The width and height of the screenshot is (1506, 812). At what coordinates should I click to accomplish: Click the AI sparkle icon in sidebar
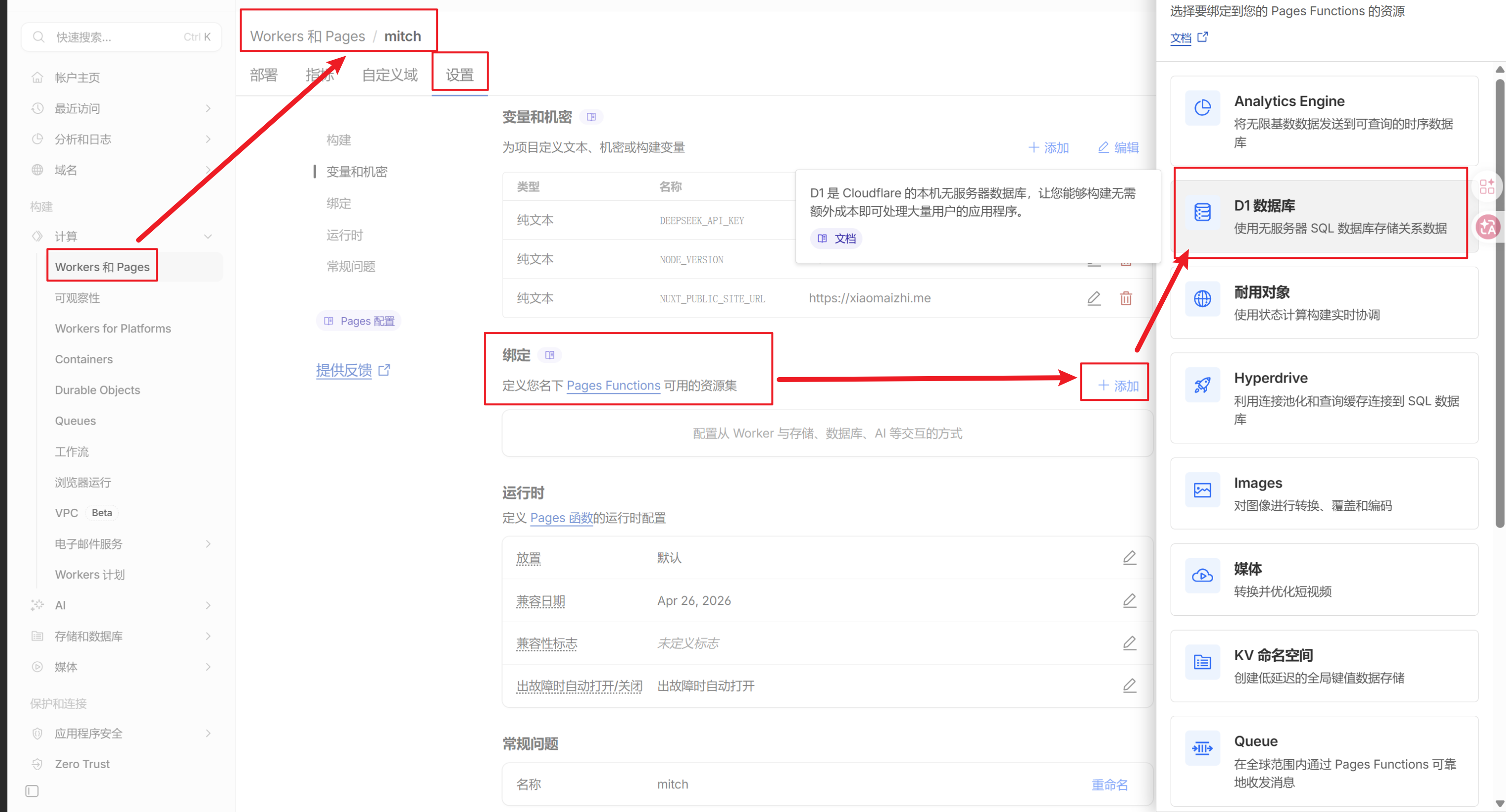pos(37,605)
